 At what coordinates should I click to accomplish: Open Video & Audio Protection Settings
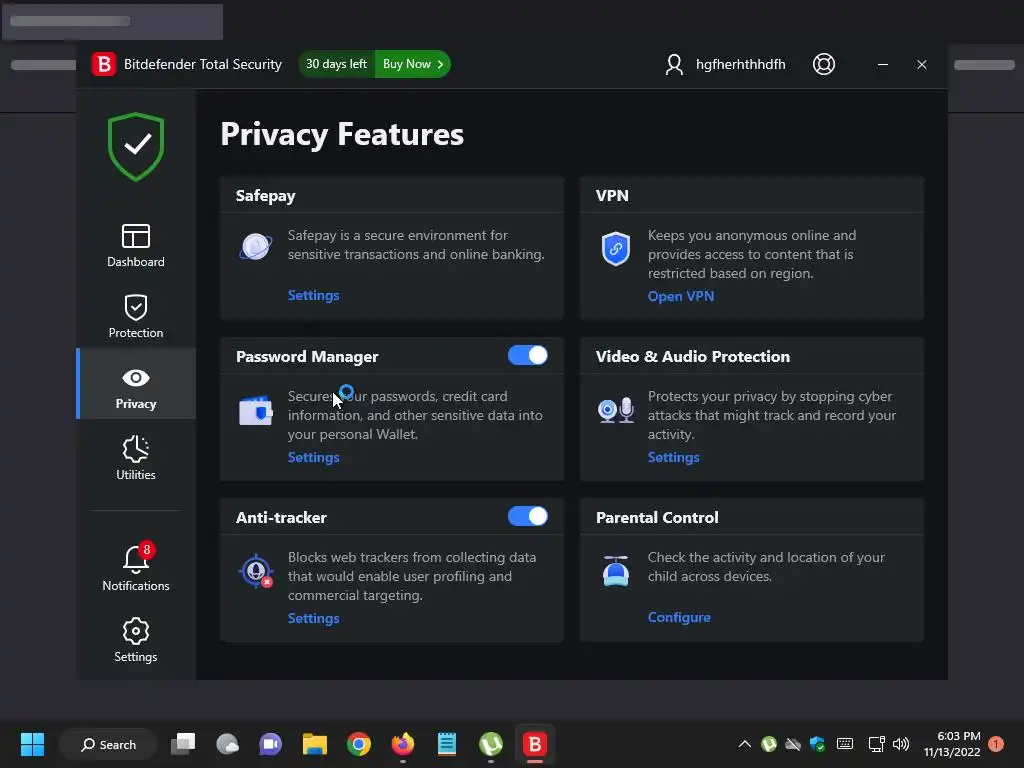[673, 457]
